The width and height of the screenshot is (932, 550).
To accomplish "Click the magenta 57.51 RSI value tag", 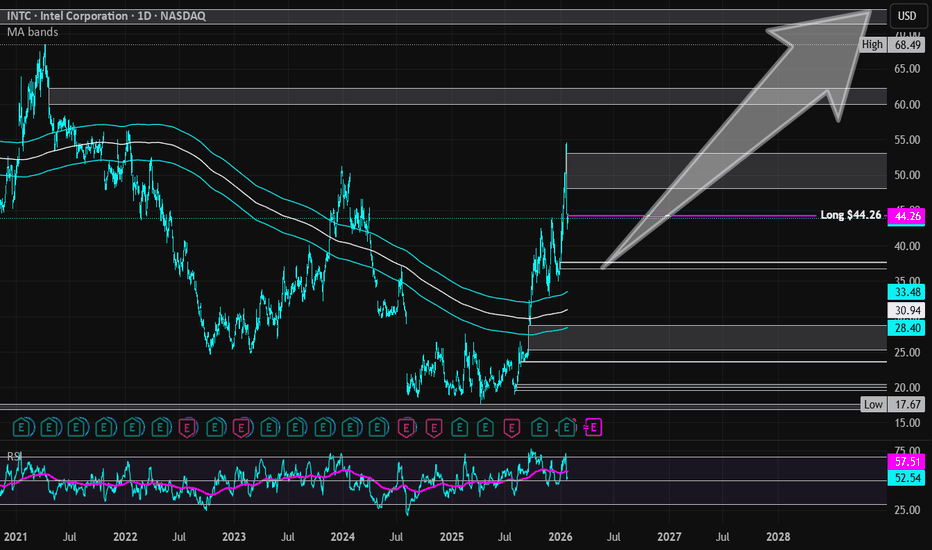I will pos(907,463).
